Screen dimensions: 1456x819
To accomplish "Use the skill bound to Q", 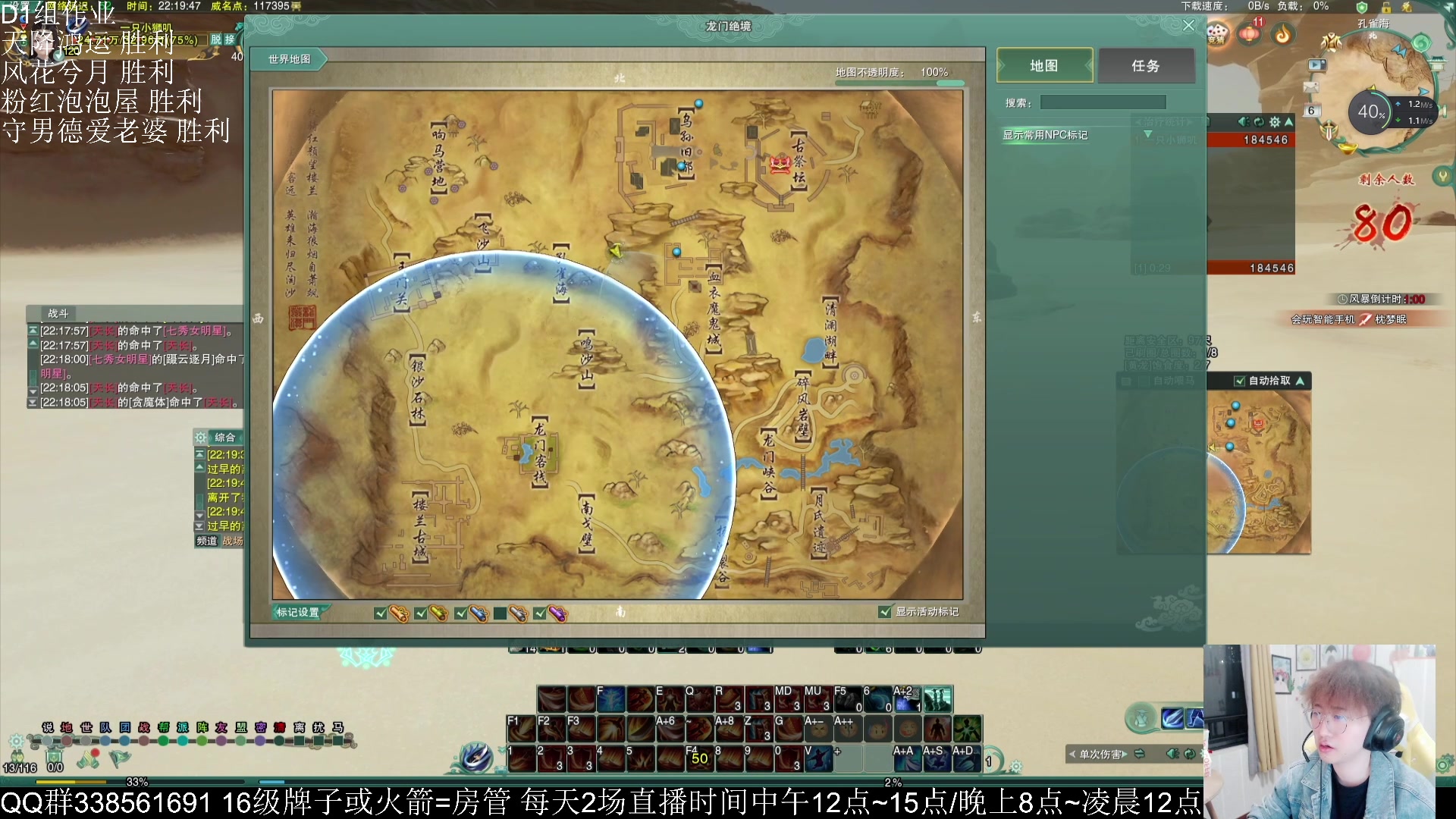I will (699, 699).
